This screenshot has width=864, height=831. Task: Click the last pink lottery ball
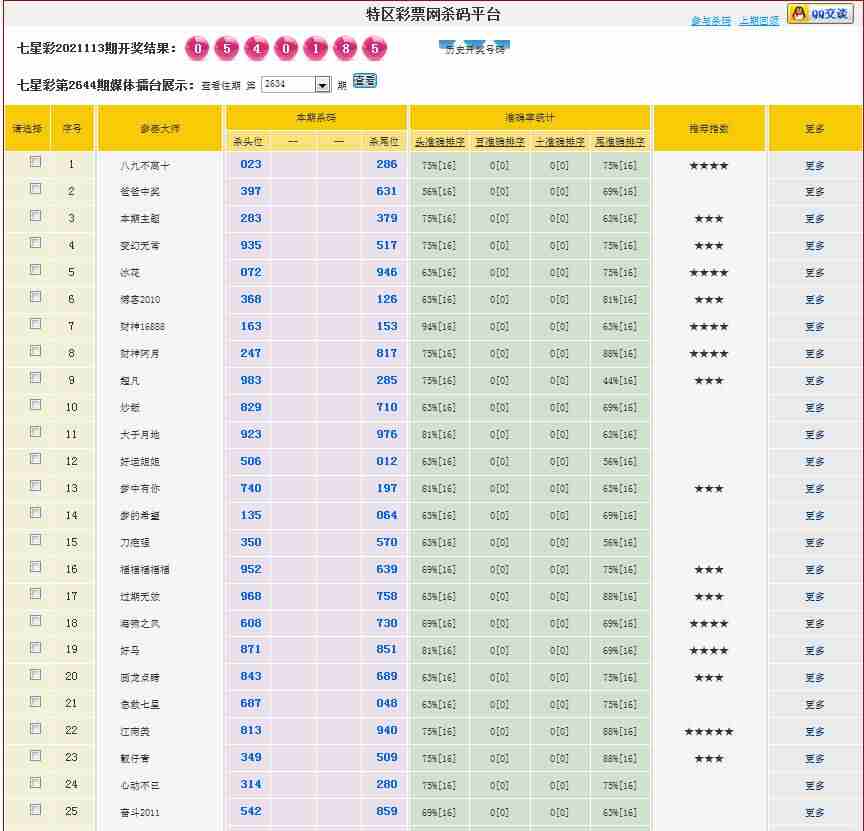click(374, 49)
